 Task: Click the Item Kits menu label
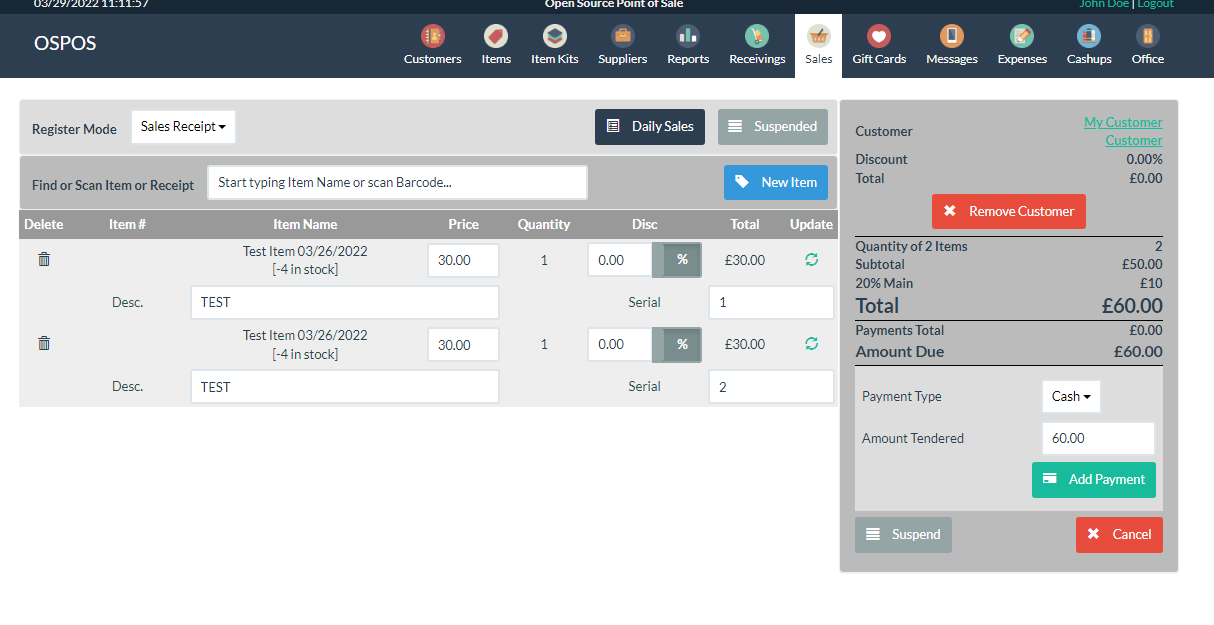coord(554,59)
